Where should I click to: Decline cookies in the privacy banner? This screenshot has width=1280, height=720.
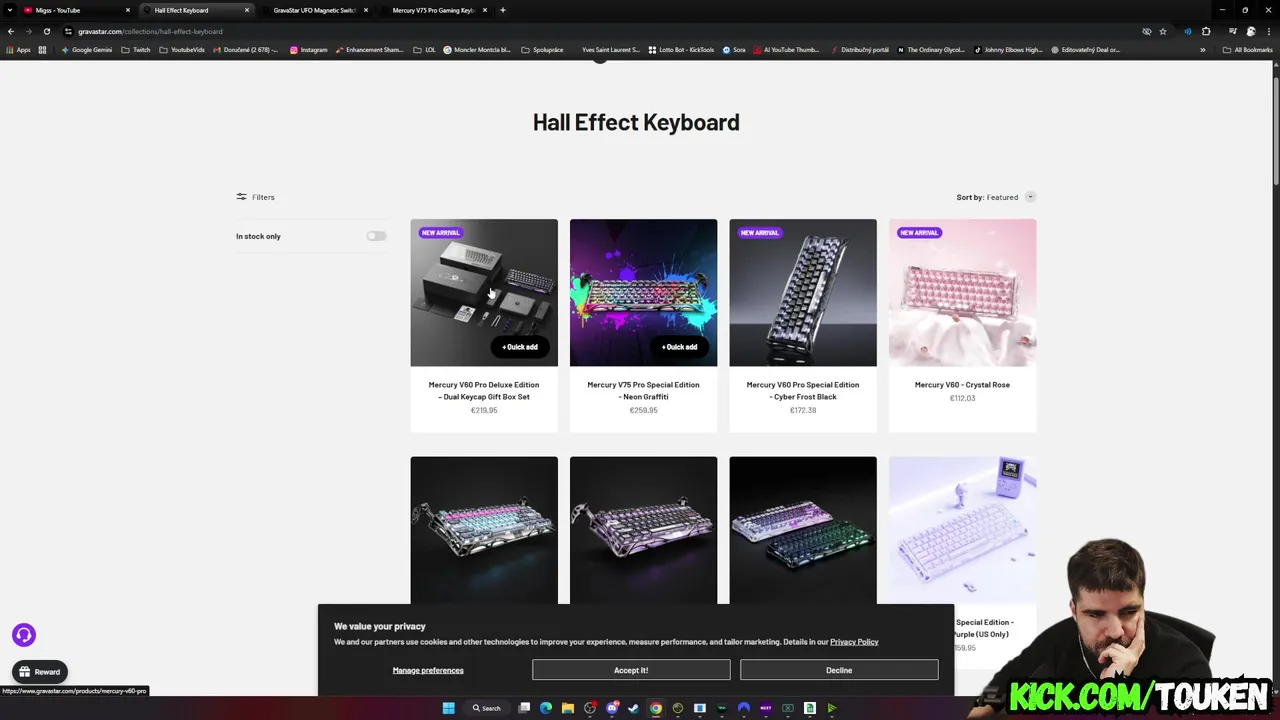click(x=839, y=670)
